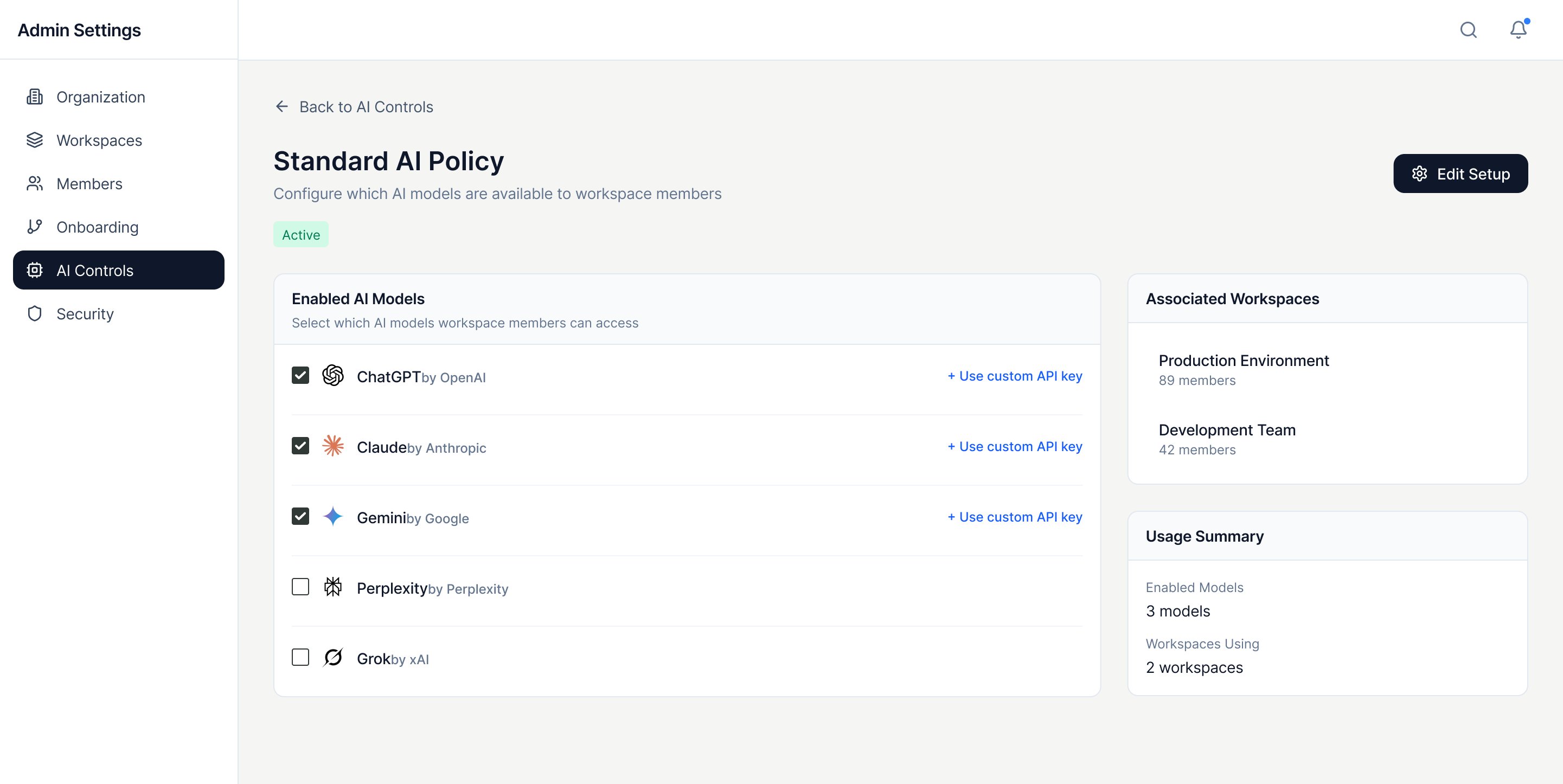The width and height of the screenshot is (1563, 784).
Task: Click the back arrow icon
Action: pos(281,107)
